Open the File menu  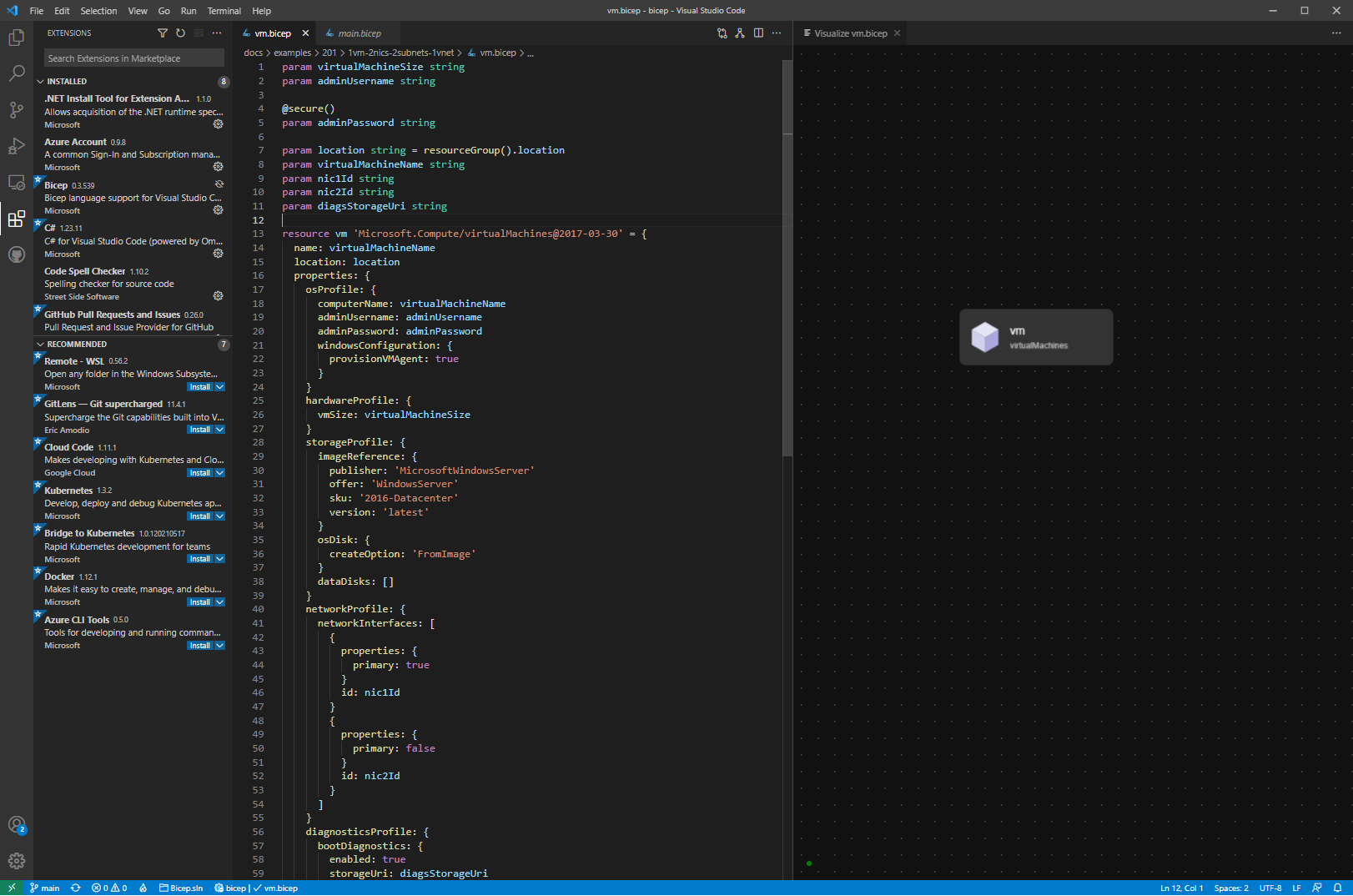point(37,11)
